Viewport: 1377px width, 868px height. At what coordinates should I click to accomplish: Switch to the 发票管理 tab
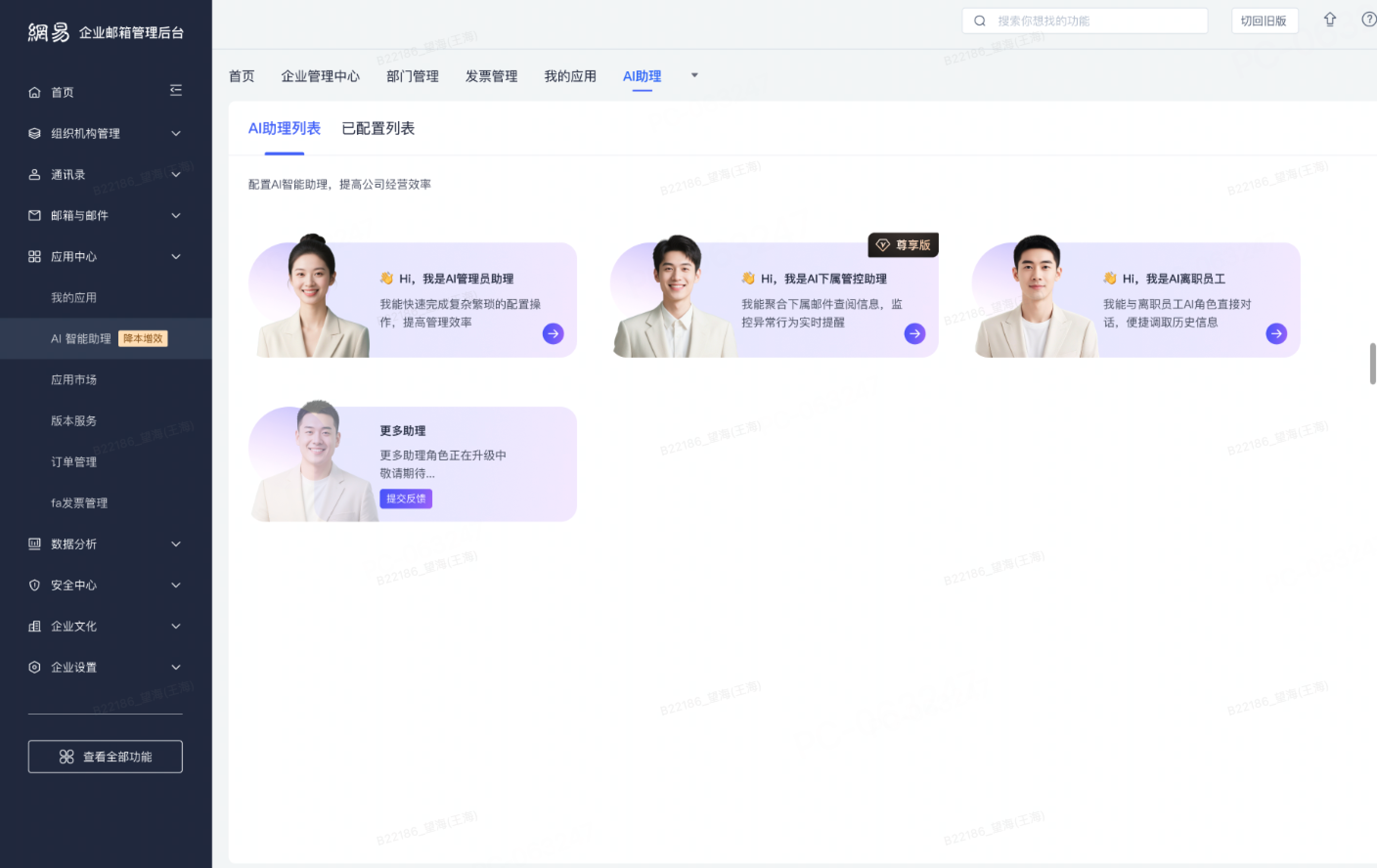click(x=491, y=76)
